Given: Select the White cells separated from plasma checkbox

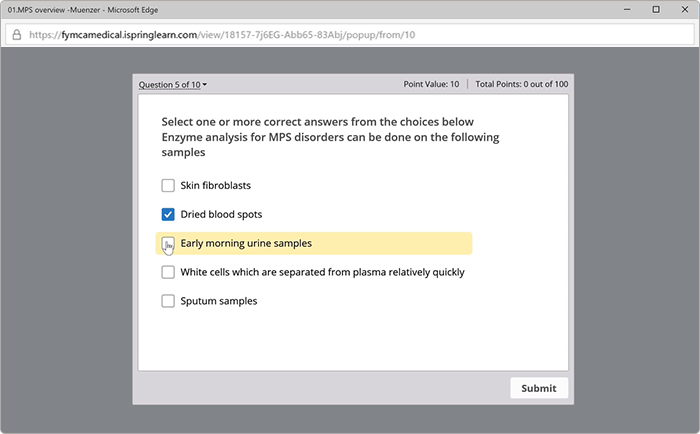Looking at the screenshot, I should pos(168,272).
